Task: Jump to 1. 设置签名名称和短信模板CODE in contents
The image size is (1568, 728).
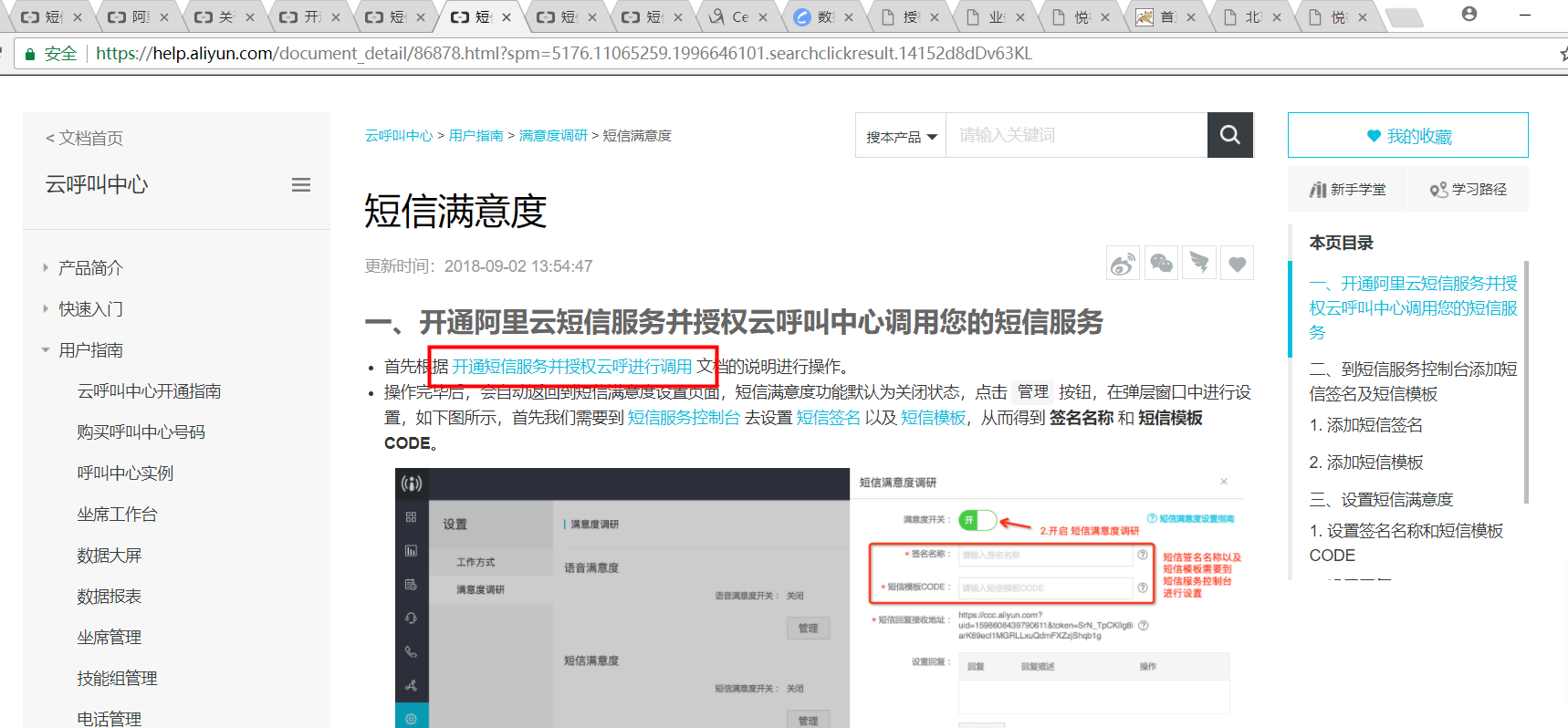Action: click(1406, 543)
